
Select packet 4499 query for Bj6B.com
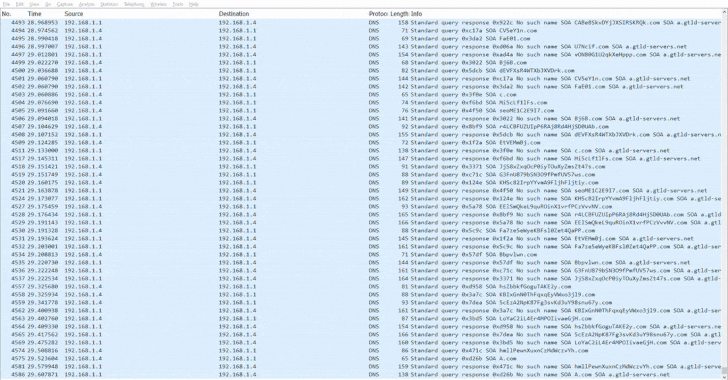tap(361, 63)
